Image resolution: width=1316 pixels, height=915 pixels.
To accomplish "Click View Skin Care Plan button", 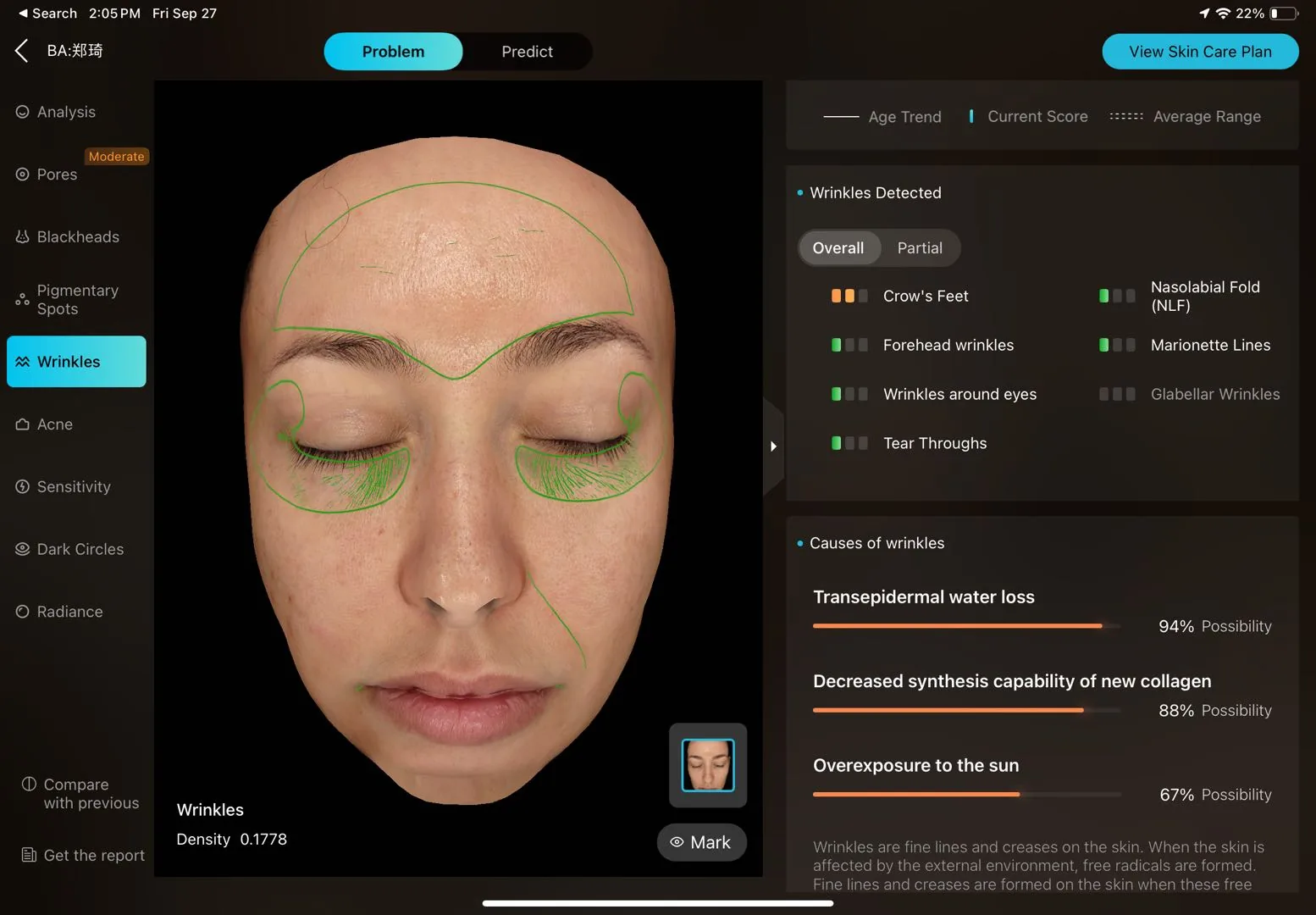I will point(1200,52).
